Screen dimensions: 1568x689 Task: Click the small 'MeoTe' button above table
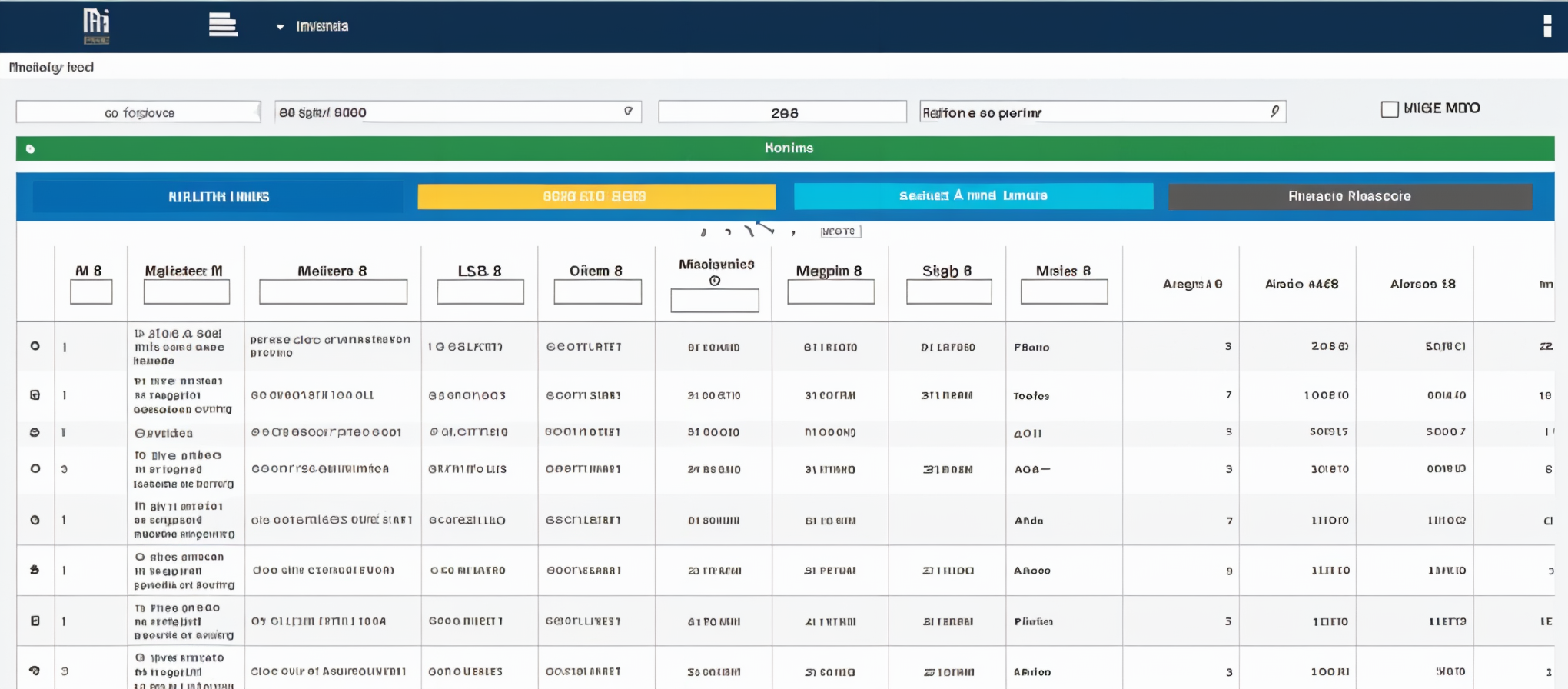point(839,231)
